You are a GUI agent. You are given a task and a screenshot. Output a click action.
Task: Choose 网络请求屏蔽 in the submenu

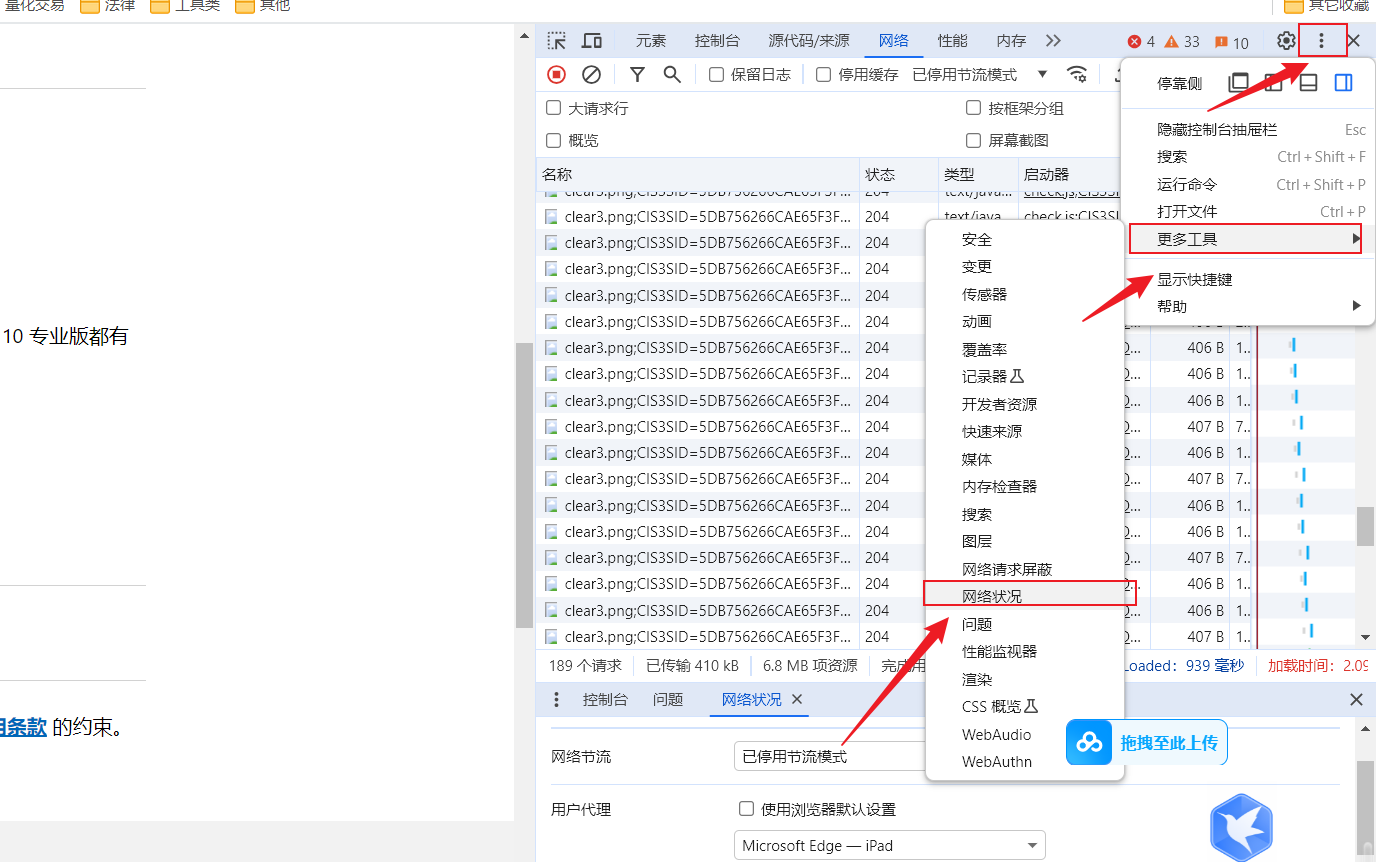[1024, 569]
